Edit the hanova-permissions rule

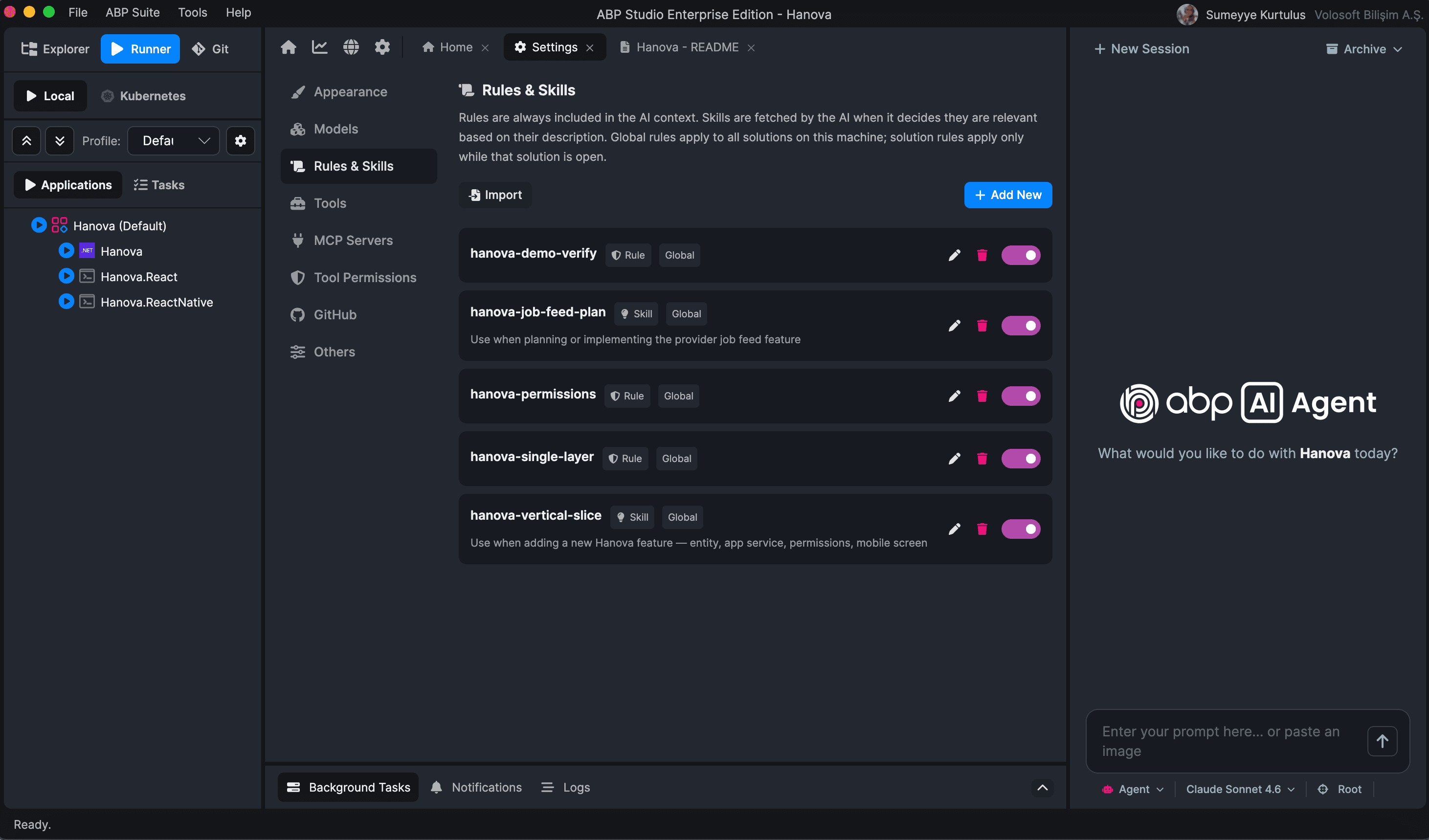pyautogui.click(x=954, y=396)
